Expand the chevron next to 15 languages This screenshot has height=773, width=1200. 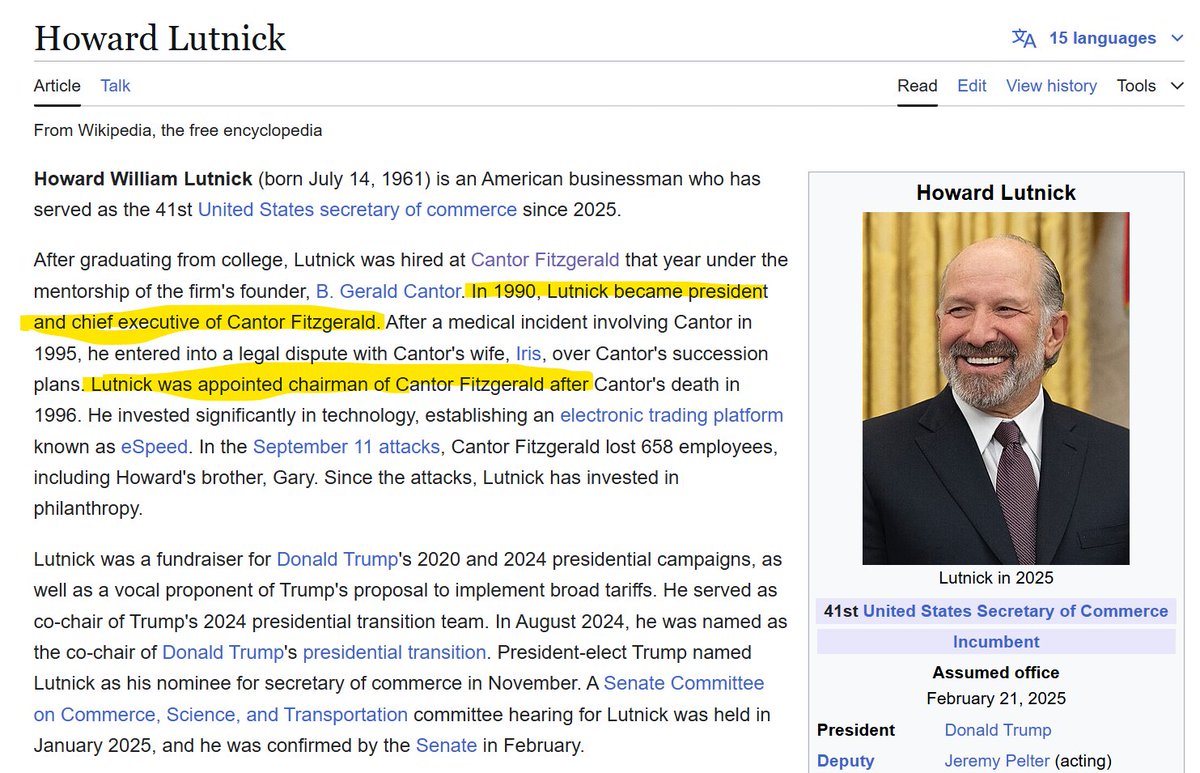click(1175, 38)
